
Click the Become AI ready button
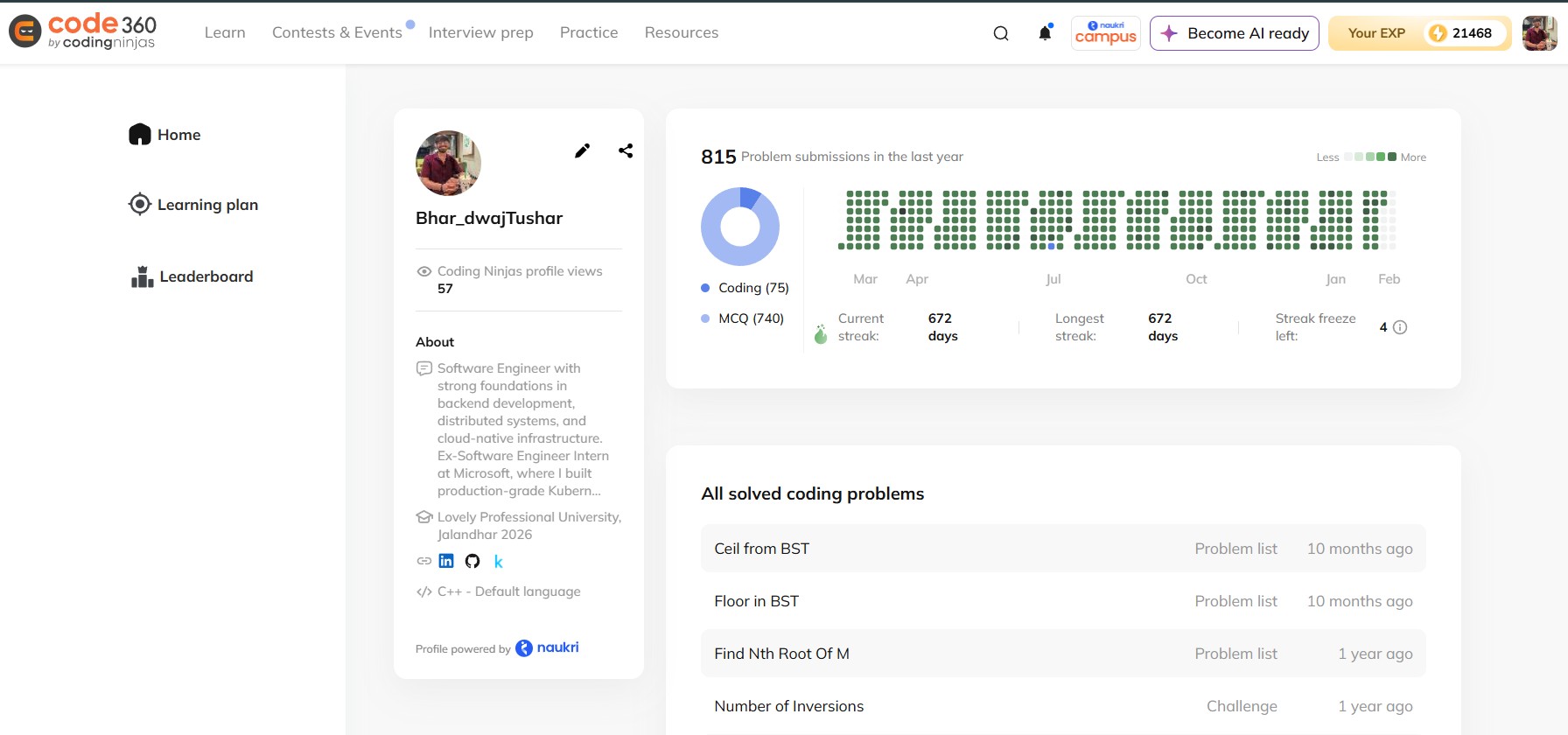coord(1234,33)
